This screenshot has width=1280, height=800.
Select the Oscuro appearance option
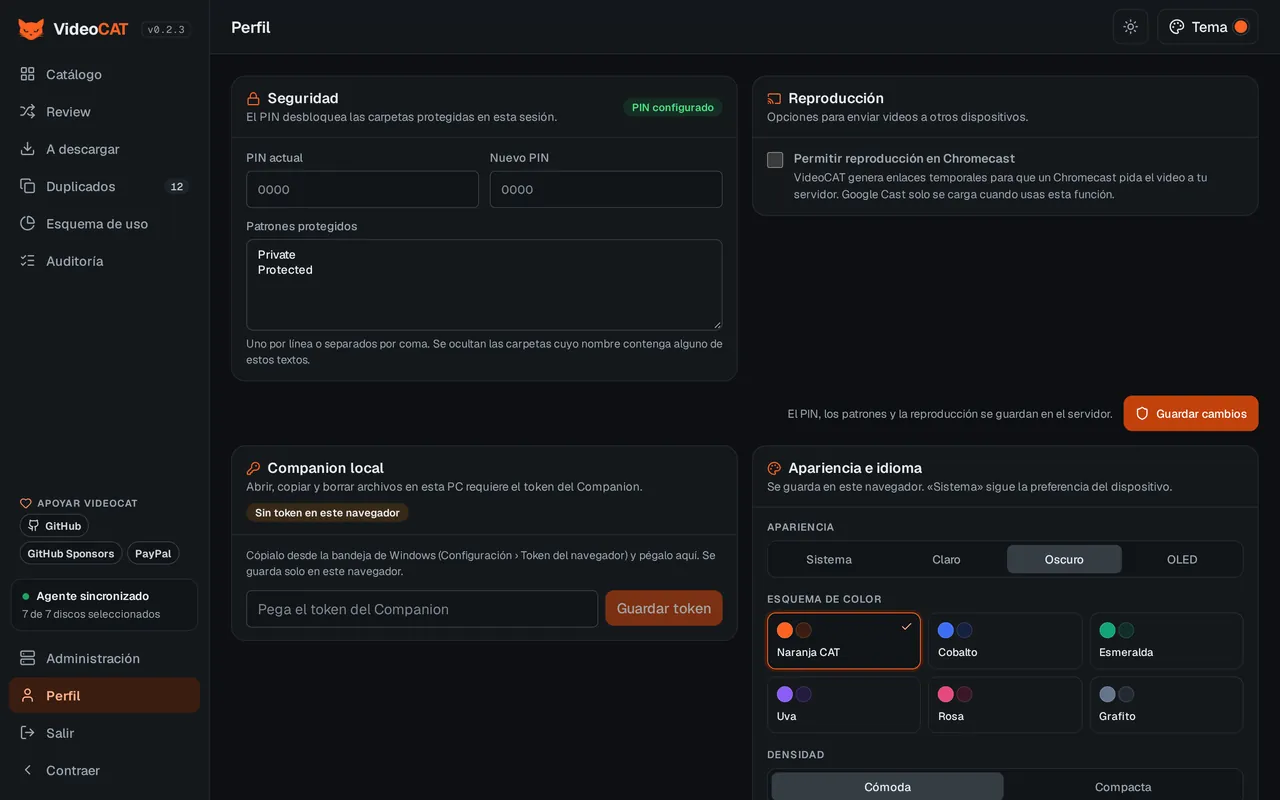tap(1064, 559)
